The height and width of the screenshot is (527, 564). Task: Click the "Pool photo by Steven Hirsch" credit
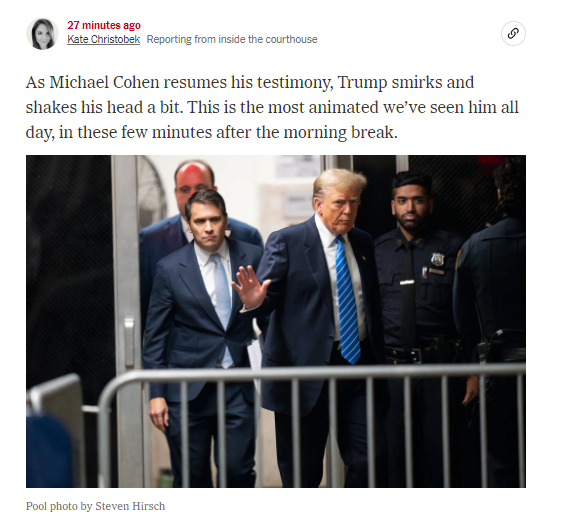(x=95, y=506)
